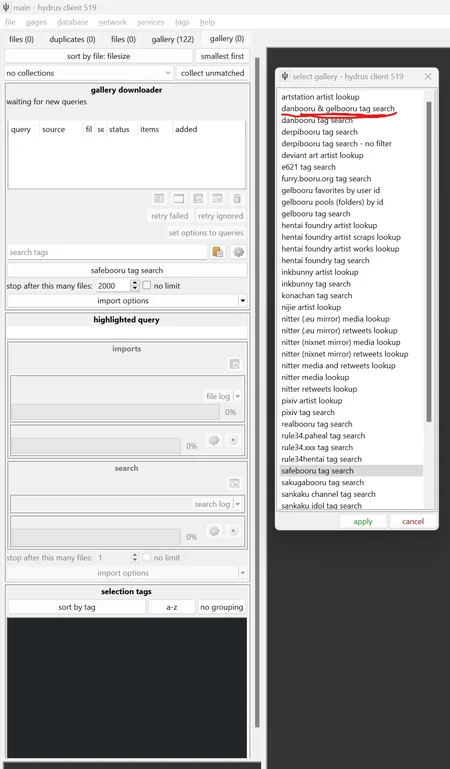Click the green apply button
This screenshot has width=450, height=769.
[363, 521]
